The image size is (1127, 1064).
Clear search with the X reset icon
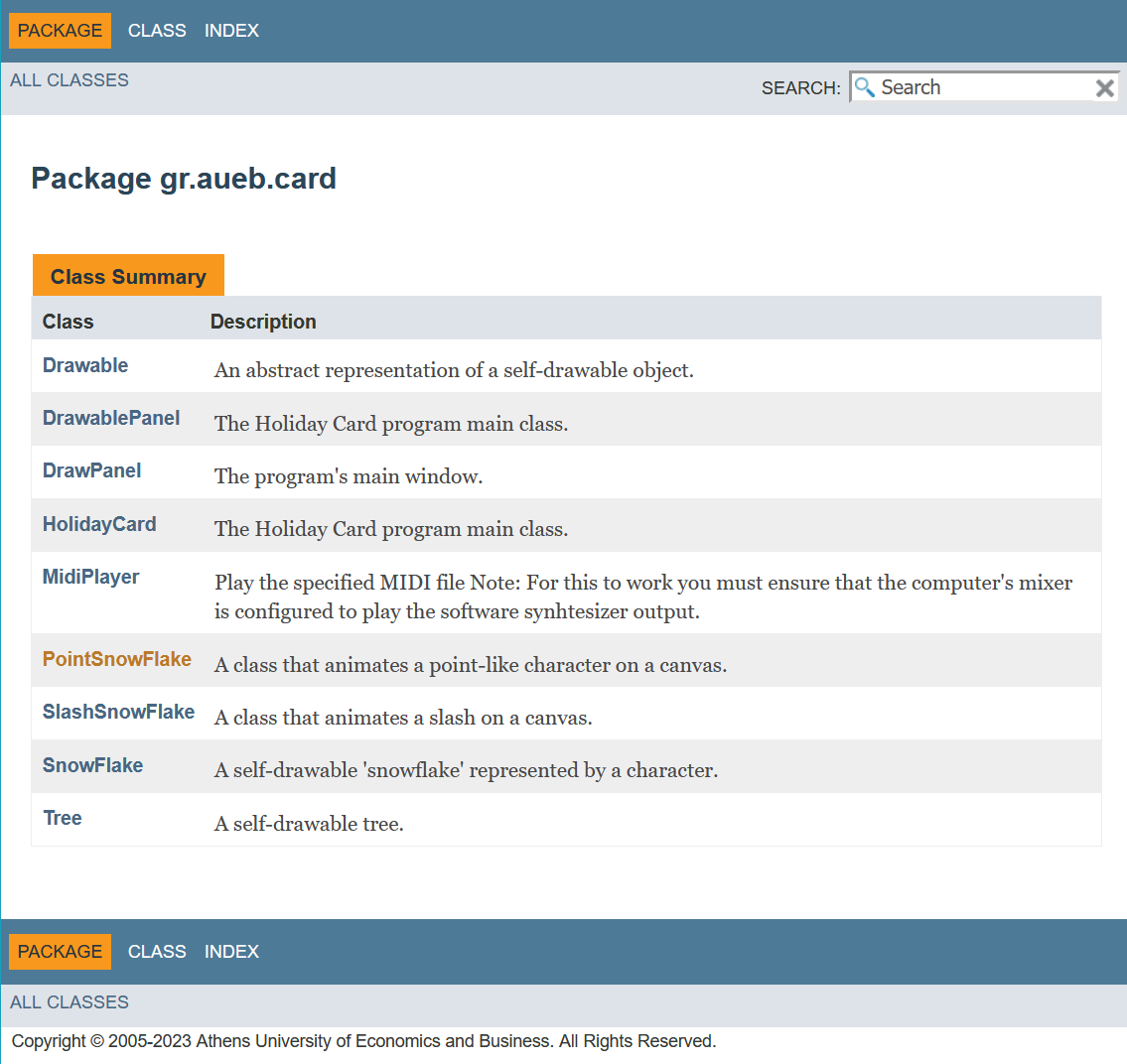pos(1105,88)
